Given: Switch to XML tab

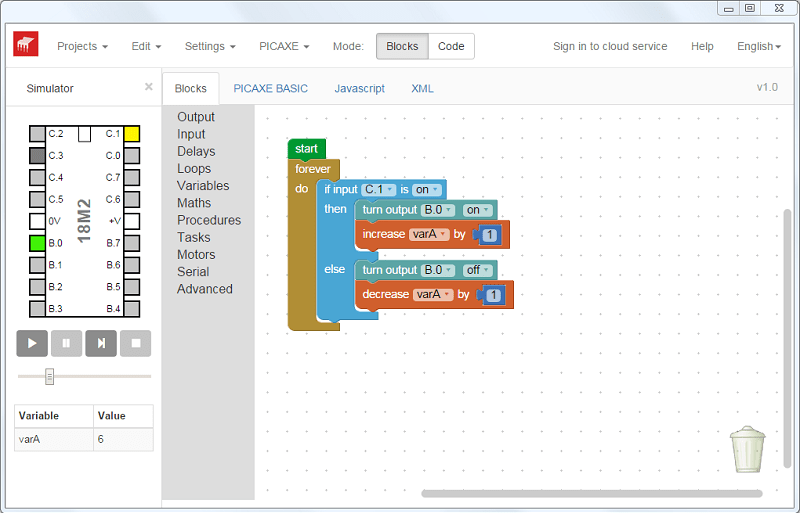Looking at the screenshot, I should click(x=422, y=88).
